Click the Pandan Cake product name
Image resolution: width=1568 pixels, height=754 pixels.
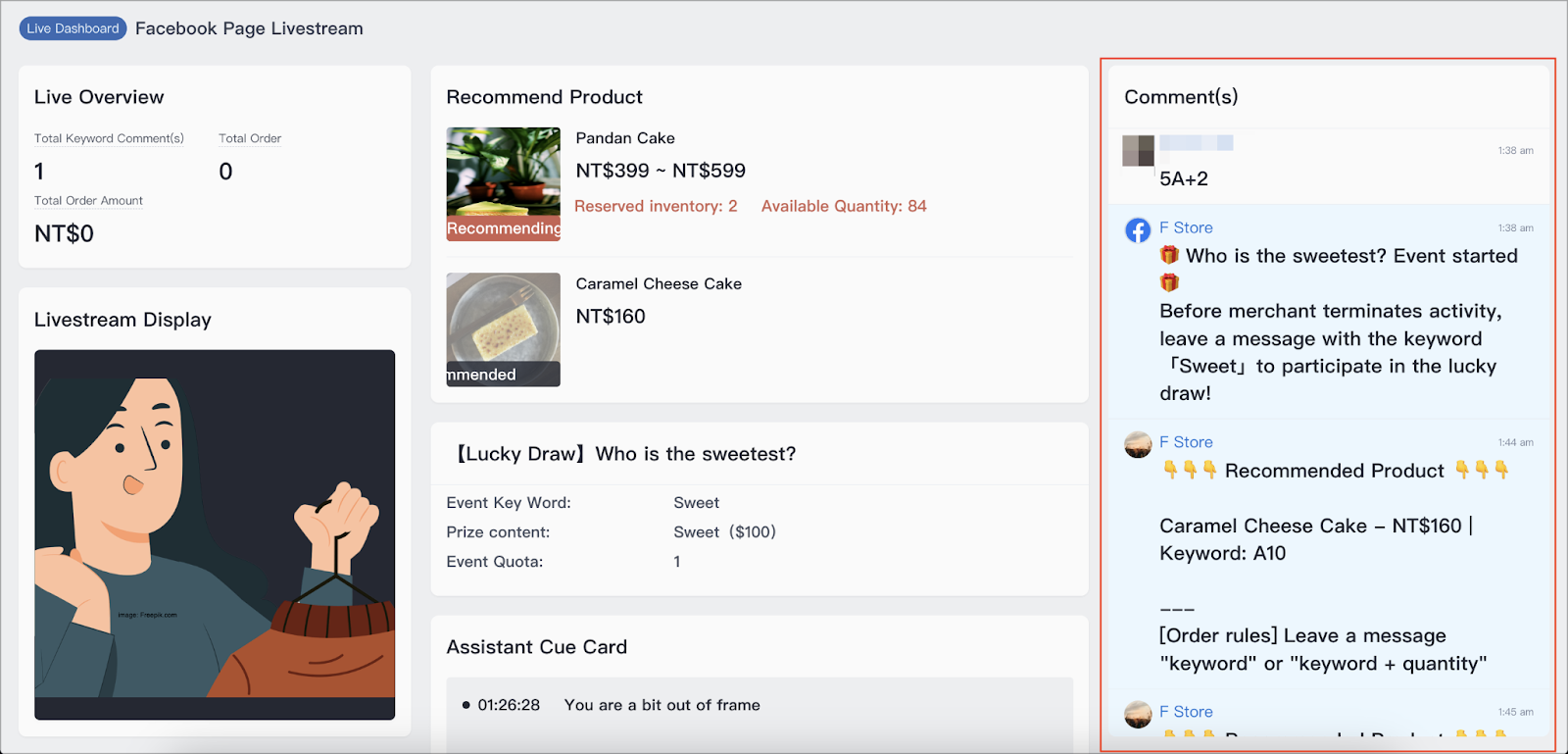click(x=625, y=138)
